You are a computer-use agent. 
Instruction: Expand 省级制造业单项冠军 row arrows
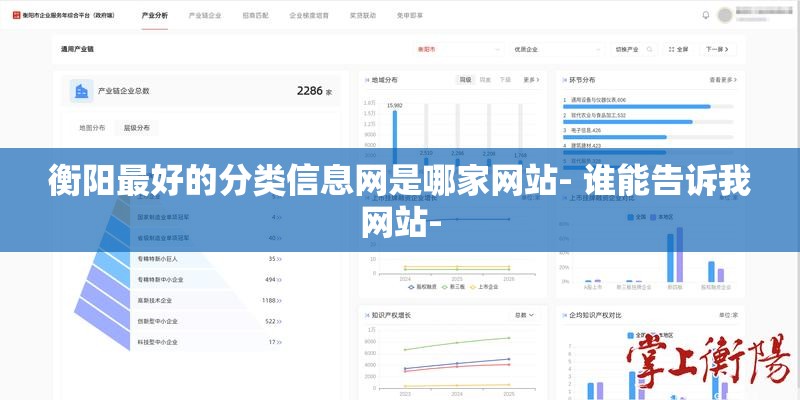click(279, 238)
